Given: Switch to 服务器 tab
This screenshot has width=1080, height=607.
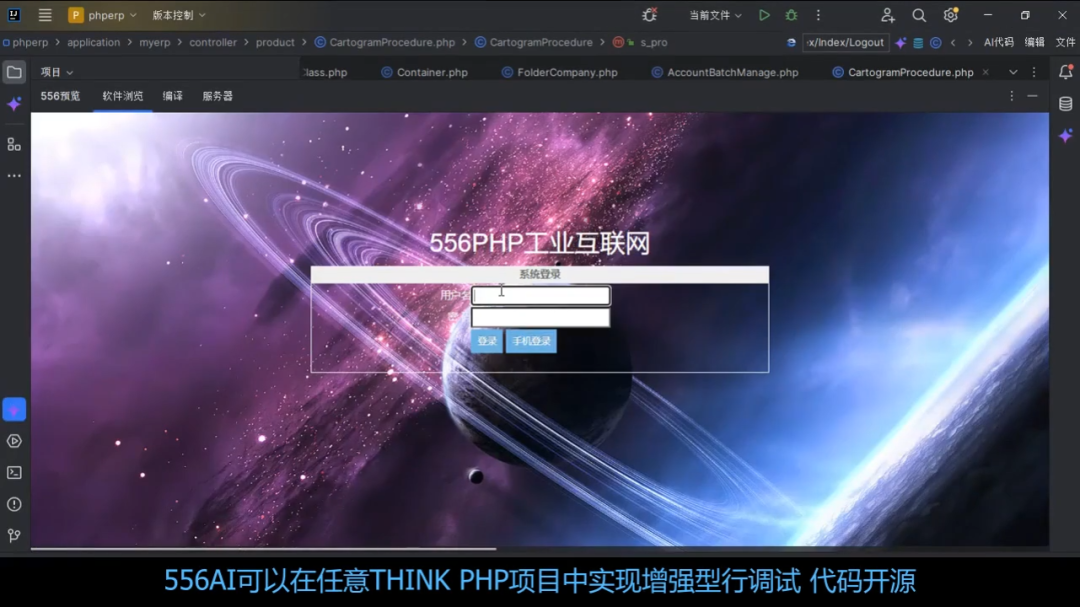Looking at the screenshot, I should tap(217, 96).
